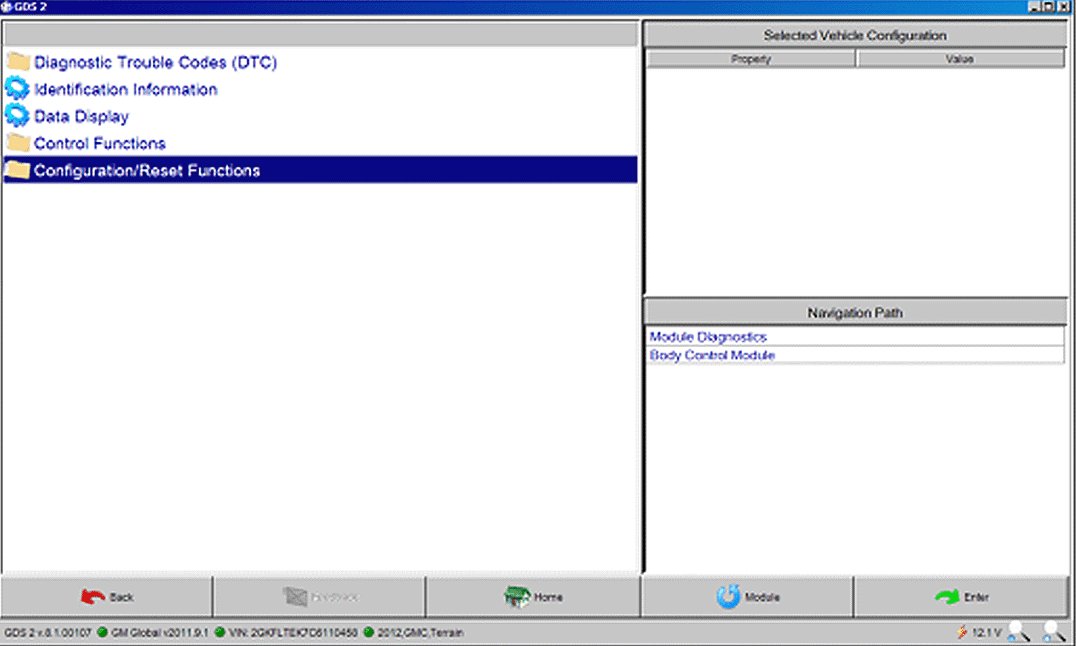
Task: Click Body Control Module in the Navigation Path
Action: click(x=712, y=355)
